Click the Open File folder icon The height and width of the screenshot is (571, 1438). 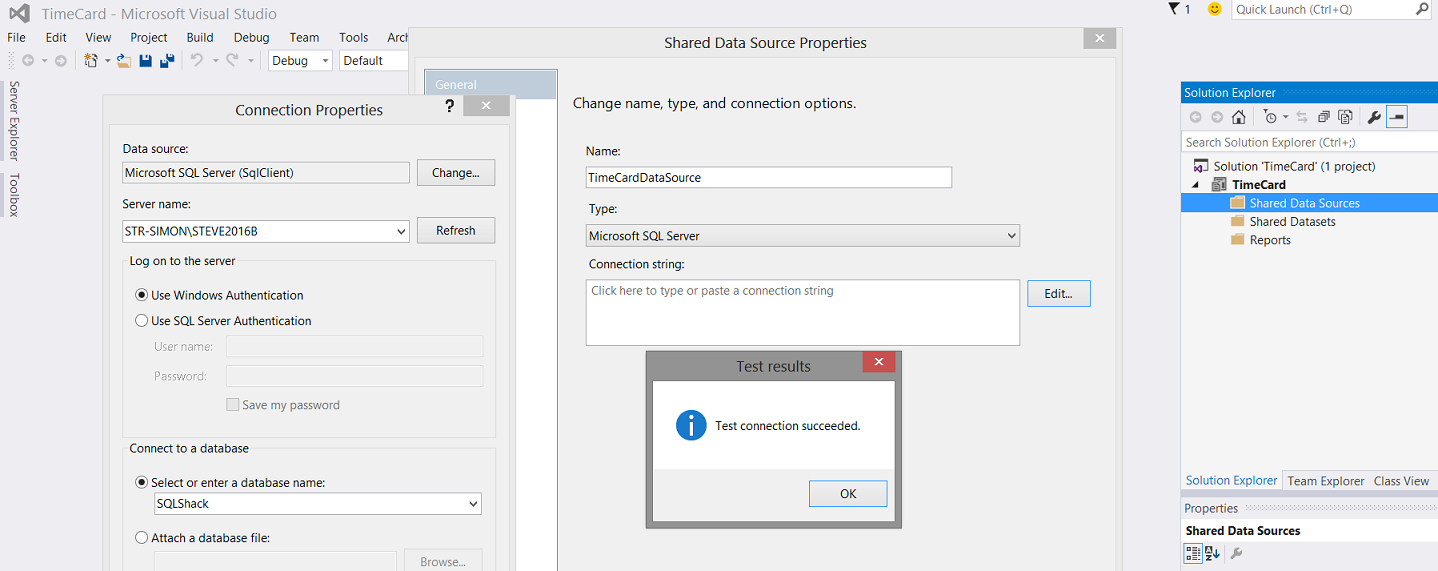tap(124, 61)
